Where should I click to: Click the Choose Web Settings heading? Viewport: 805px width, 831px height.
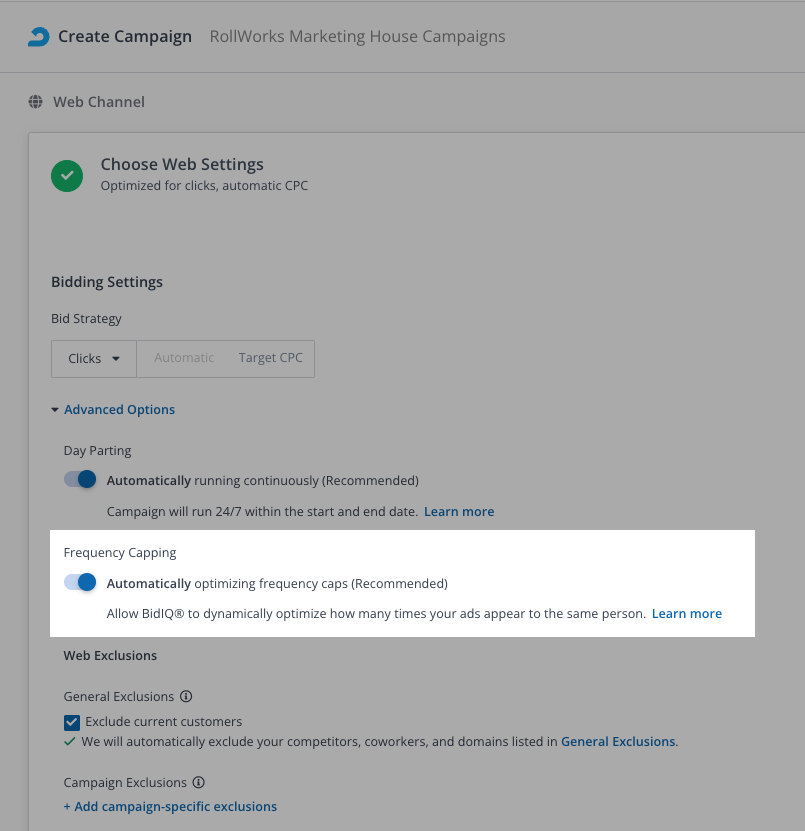click(x=182, y=164)
